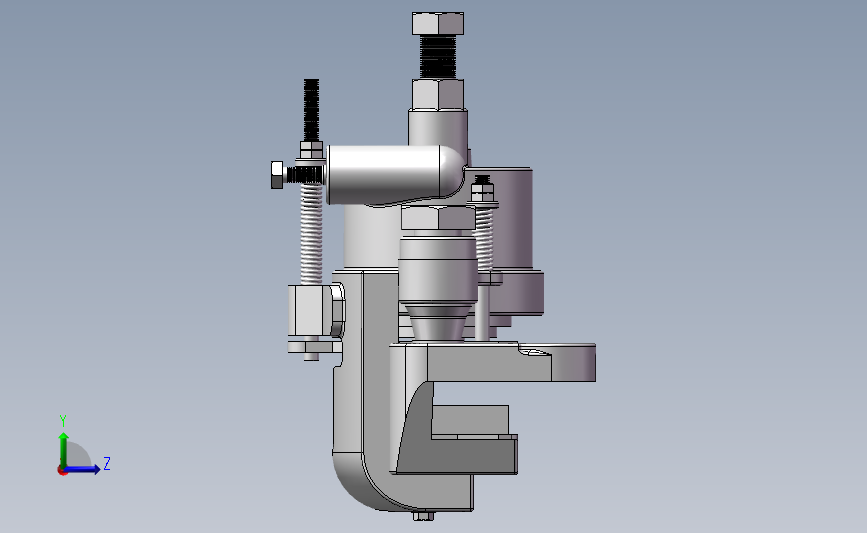Select the topmost hex bolt head
The width and height of the screenshot is (867, 533).
438,24
